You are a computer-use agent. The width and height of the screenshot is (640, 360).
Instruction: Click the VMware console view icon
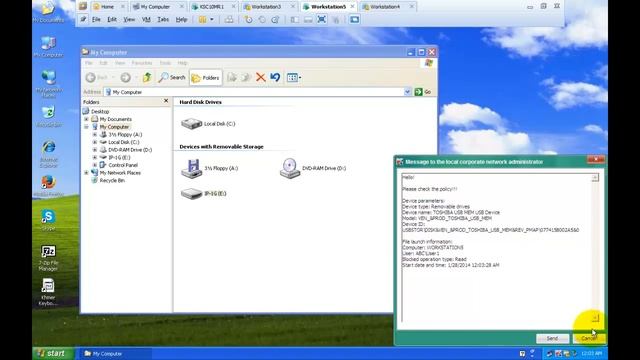[354, 20]
